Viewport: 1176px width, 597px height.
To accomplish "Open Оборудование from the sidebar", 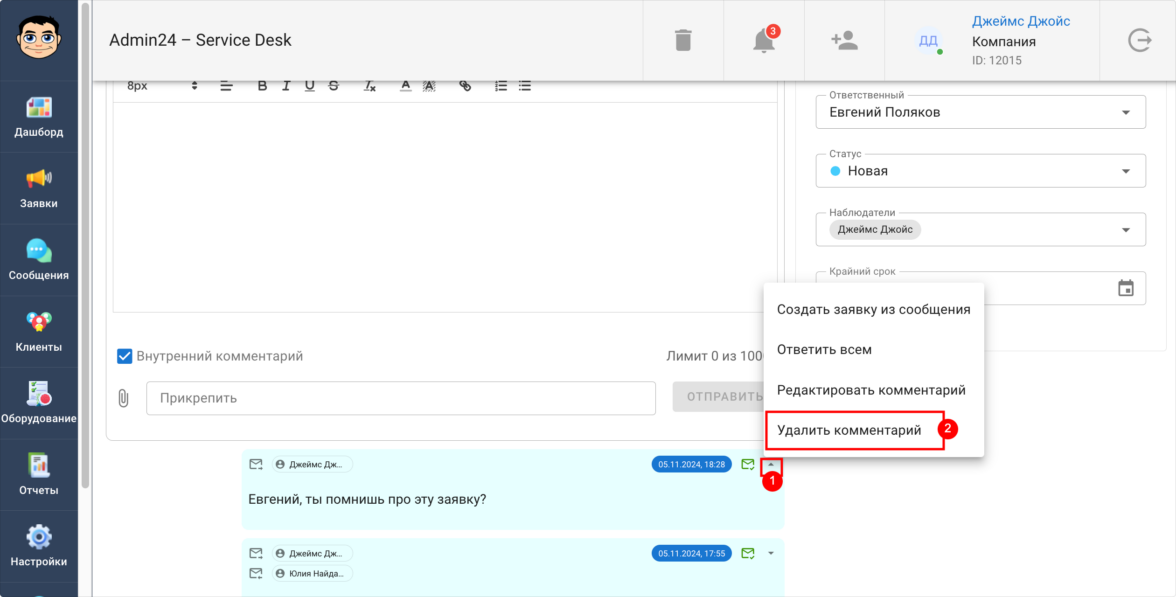I will tap(39, 404).
